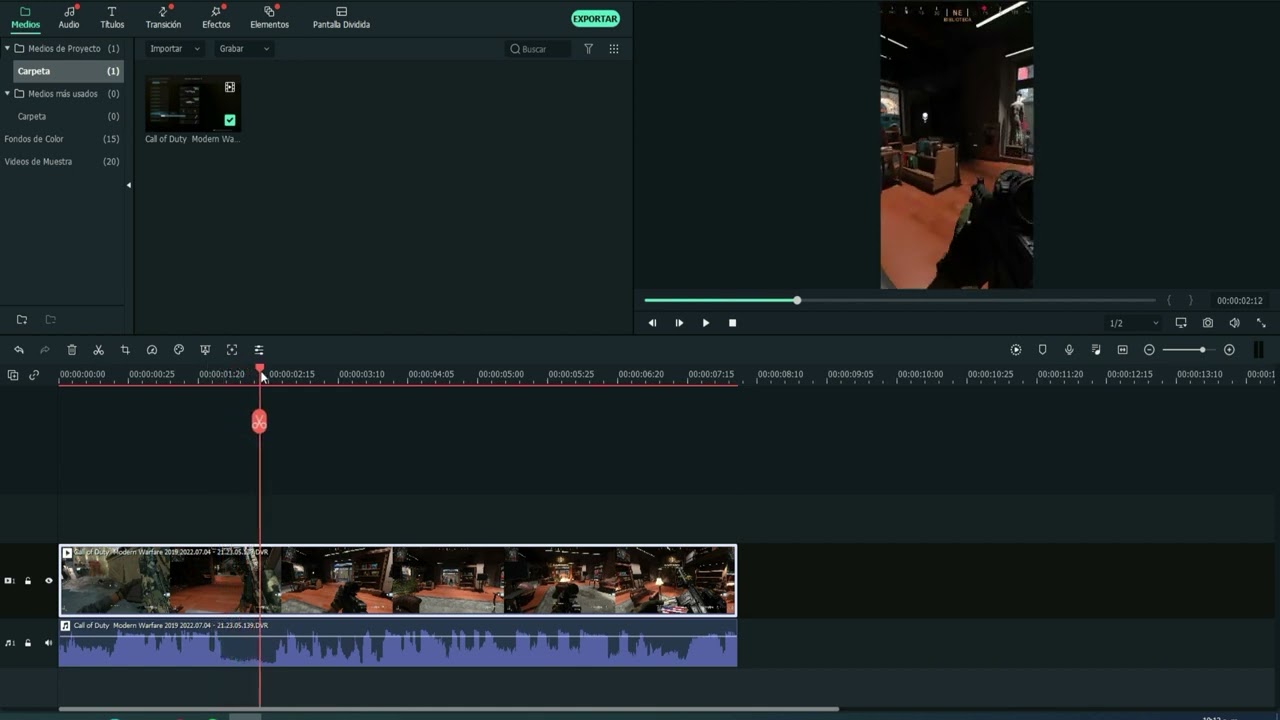Open the Efectos tab
1280x720 pixels.
click(x=216, y=17)
